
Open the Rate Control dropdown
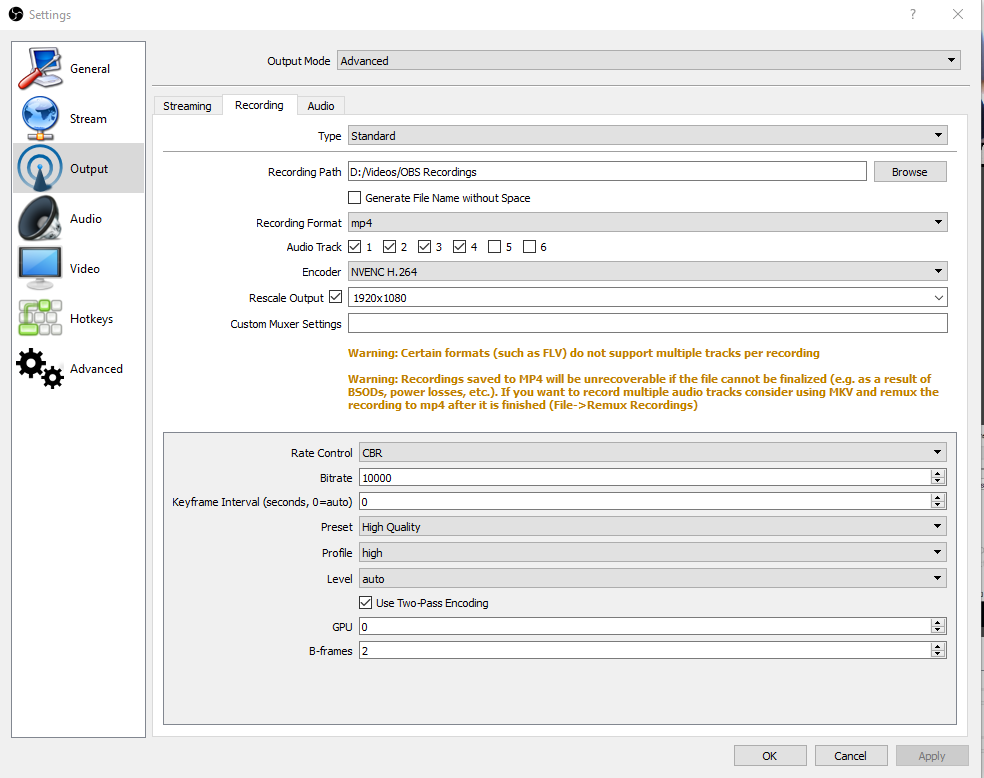pos(653,452)
